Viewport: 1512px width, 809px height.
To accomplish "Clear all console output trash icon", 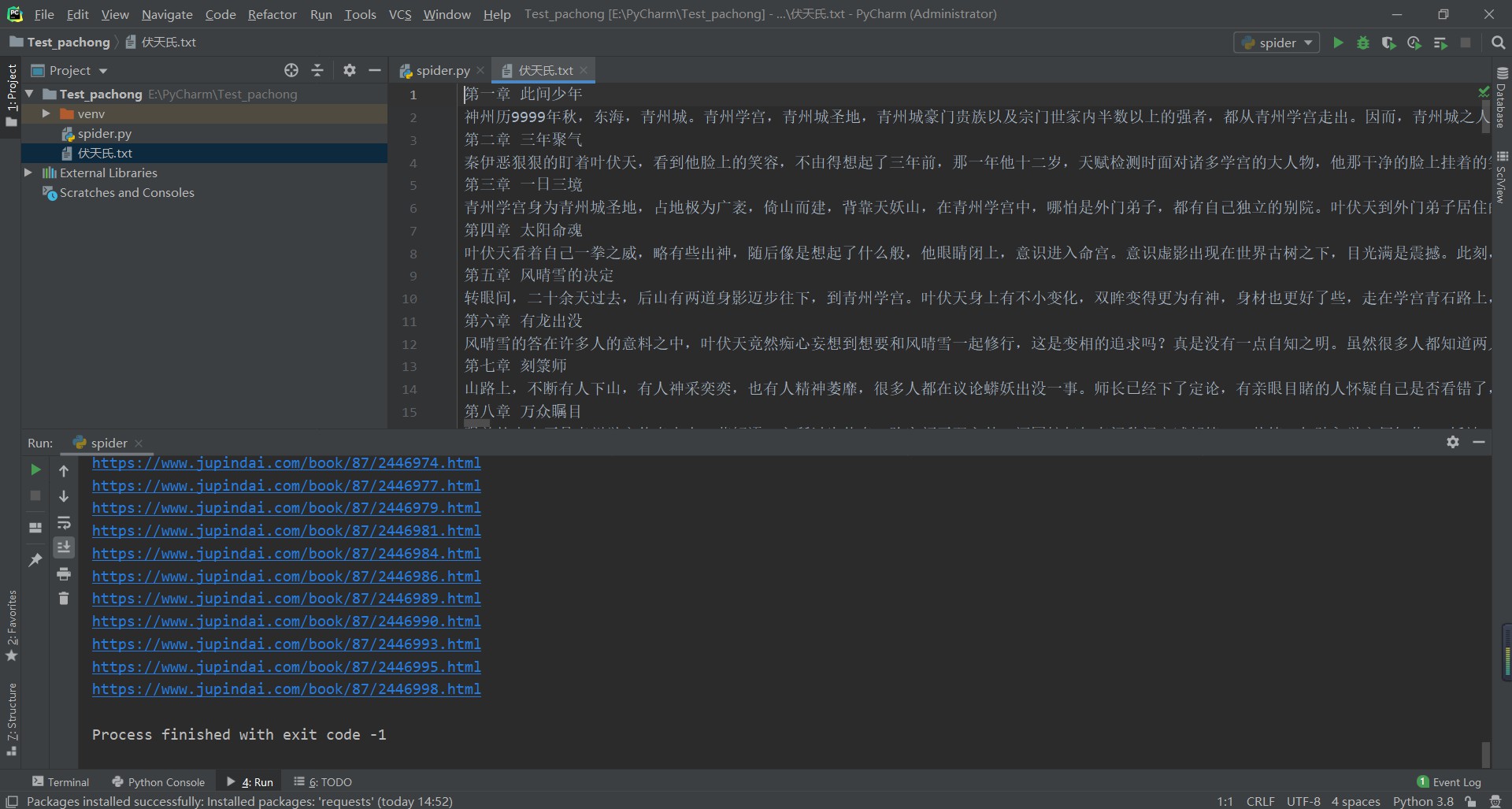I will (64, 599).
